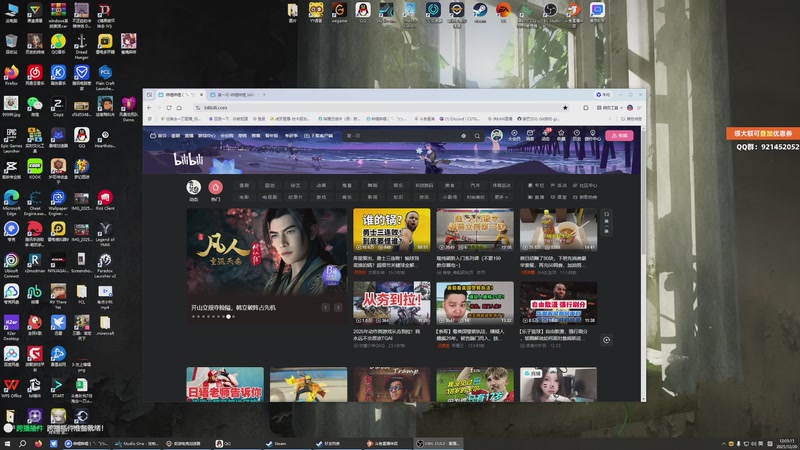Launch the Paradox Launcher v2 shortcut
The image size is (800, 450).
click(105, 265)
